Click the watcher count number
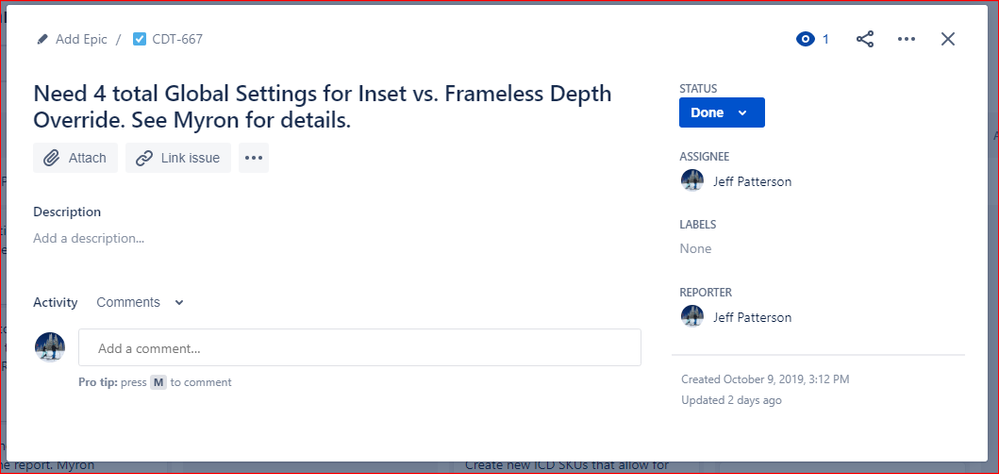Viewport: 999px width, 474px height. [x=826, y=40]
